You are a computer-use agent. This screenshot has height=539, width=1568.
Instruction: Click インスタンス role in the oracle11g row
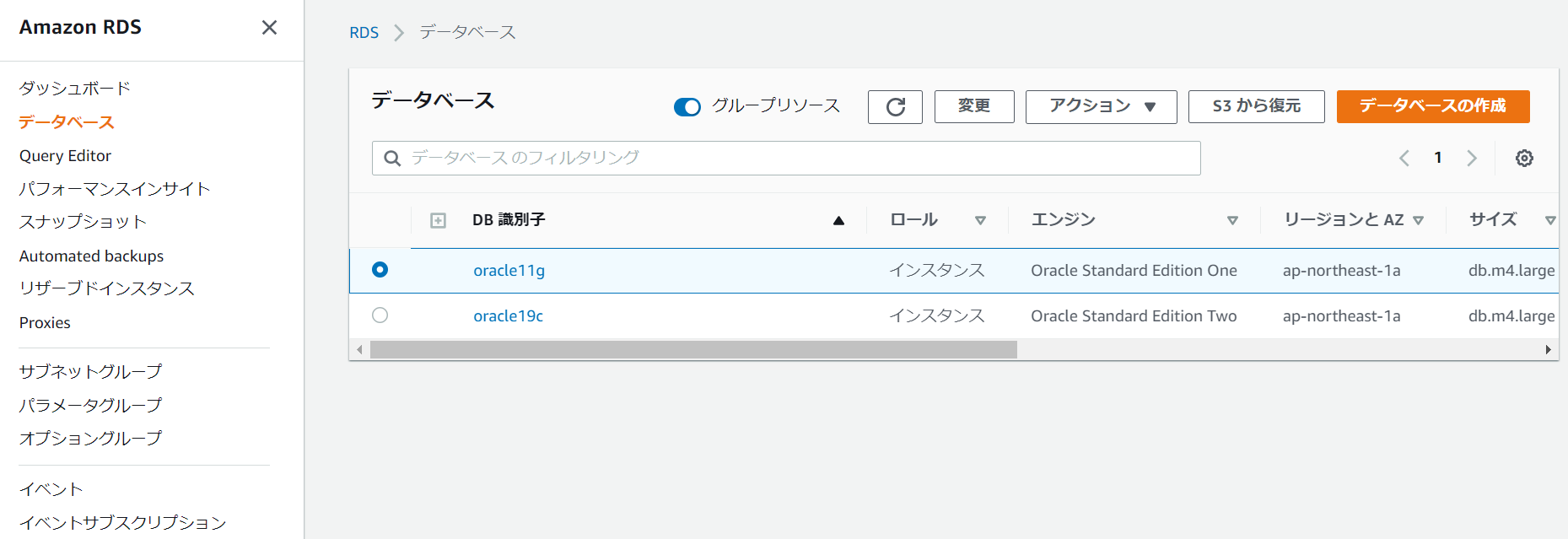pyautogui.click(x=937, y=271)
